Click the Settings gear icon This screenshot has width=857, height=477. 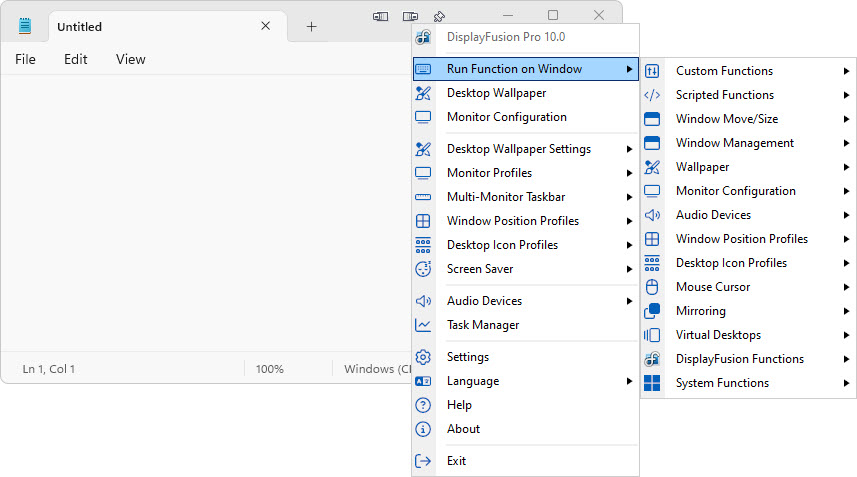[423, 357]
